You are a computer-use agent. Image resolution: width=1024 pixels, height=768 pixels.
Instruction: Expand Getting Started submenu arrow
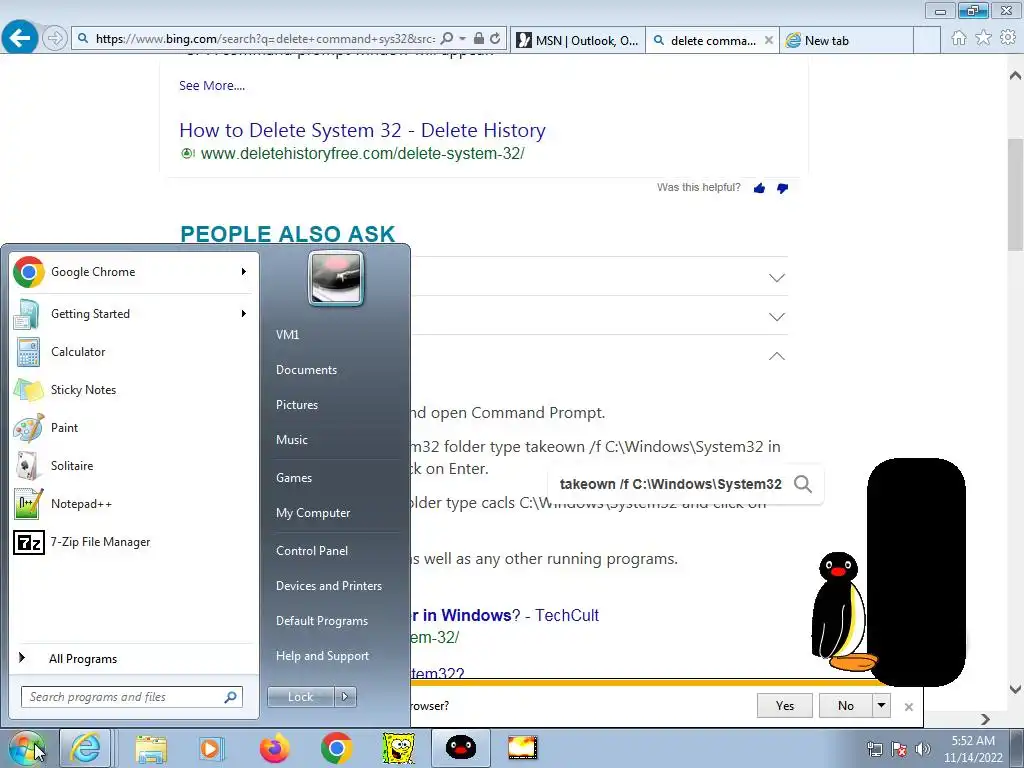pyautogui.click(x=244, y=313)
